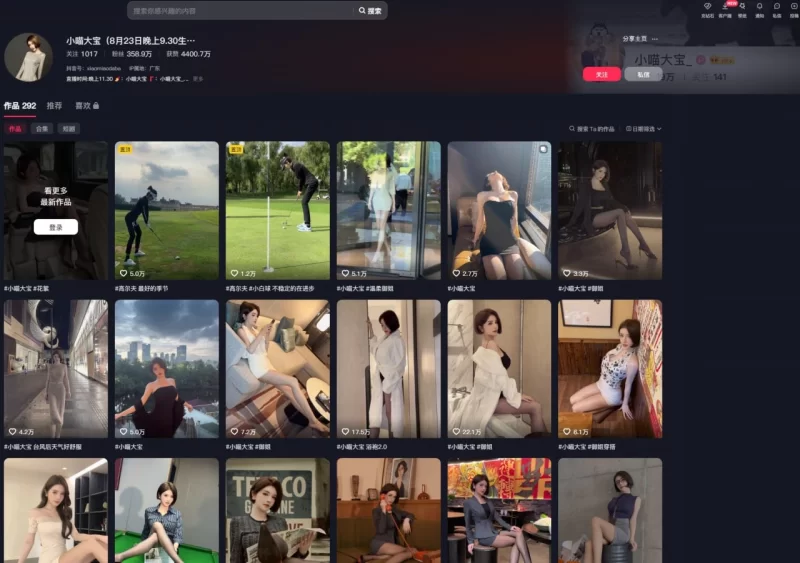
Task: Select the 短剧 filter chip
Action: (x=68, y=129)
